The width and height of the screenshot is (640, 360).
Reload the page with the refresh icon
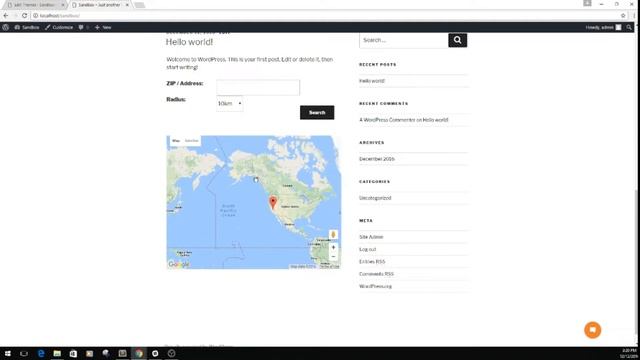pos(24,16)
